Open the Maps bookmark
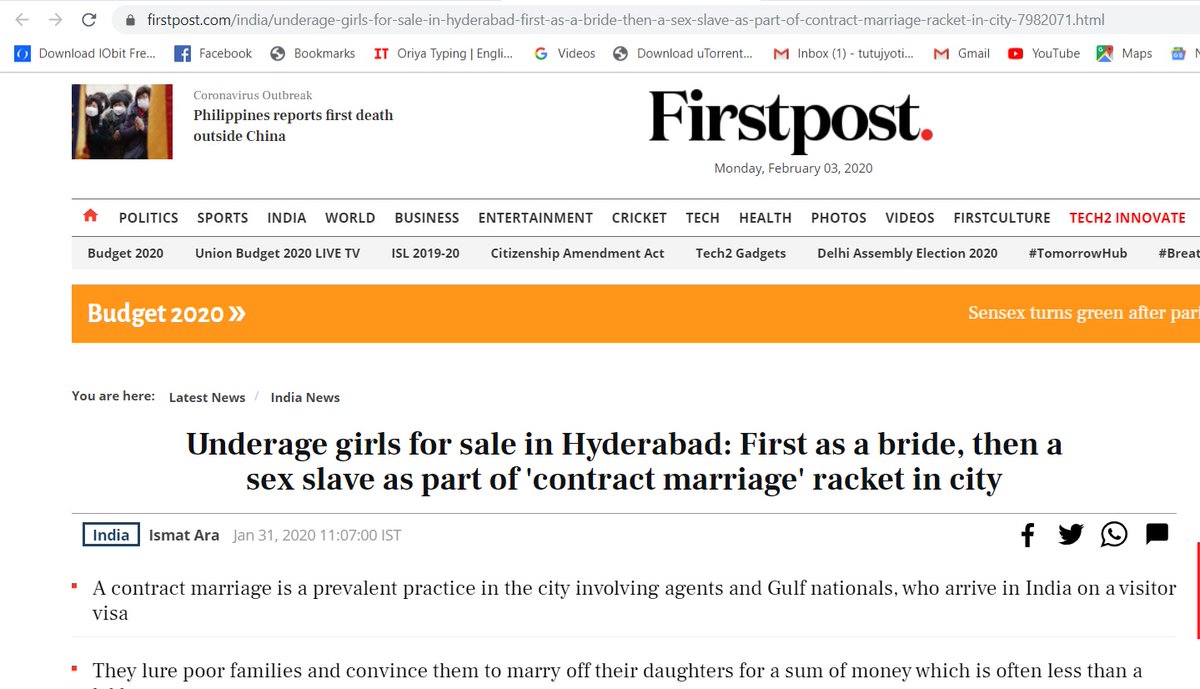The width and height of the screenshot is (1200, 689). point(1124,54)
